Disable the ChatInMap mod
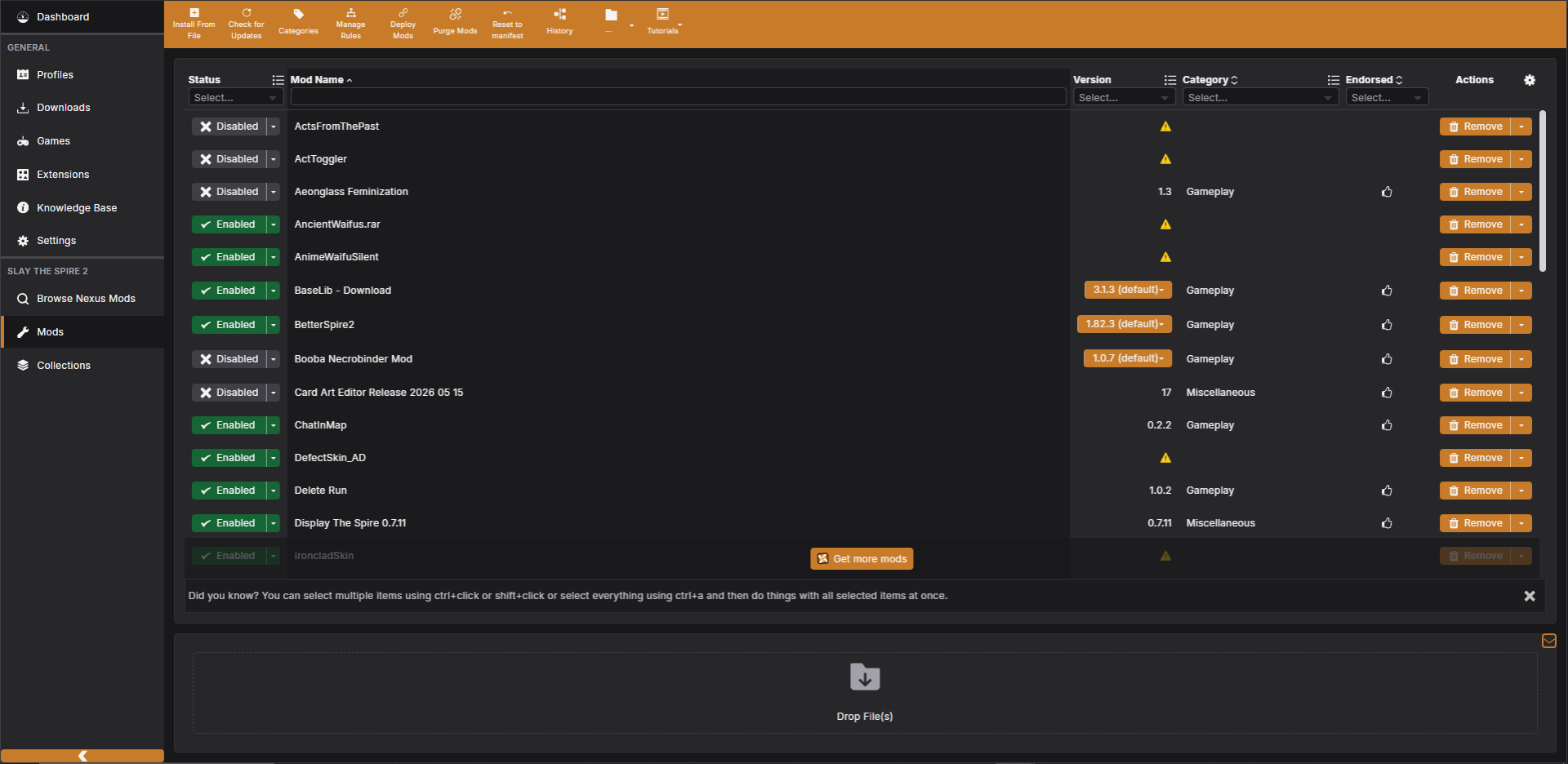 click(229, 425)
